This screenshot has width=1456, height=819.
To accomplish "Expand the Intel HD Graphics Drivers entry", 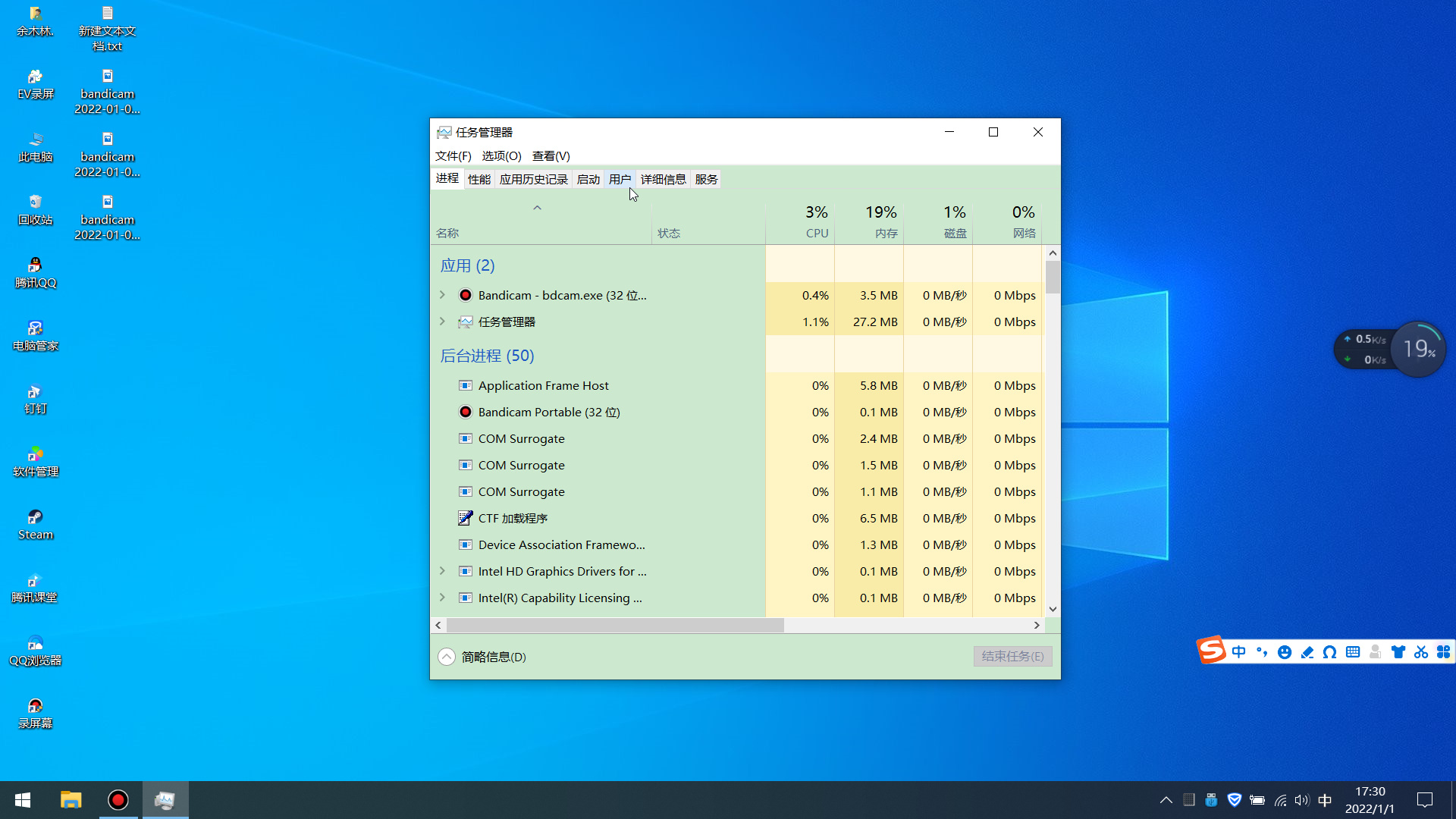I will click(443, 571).
